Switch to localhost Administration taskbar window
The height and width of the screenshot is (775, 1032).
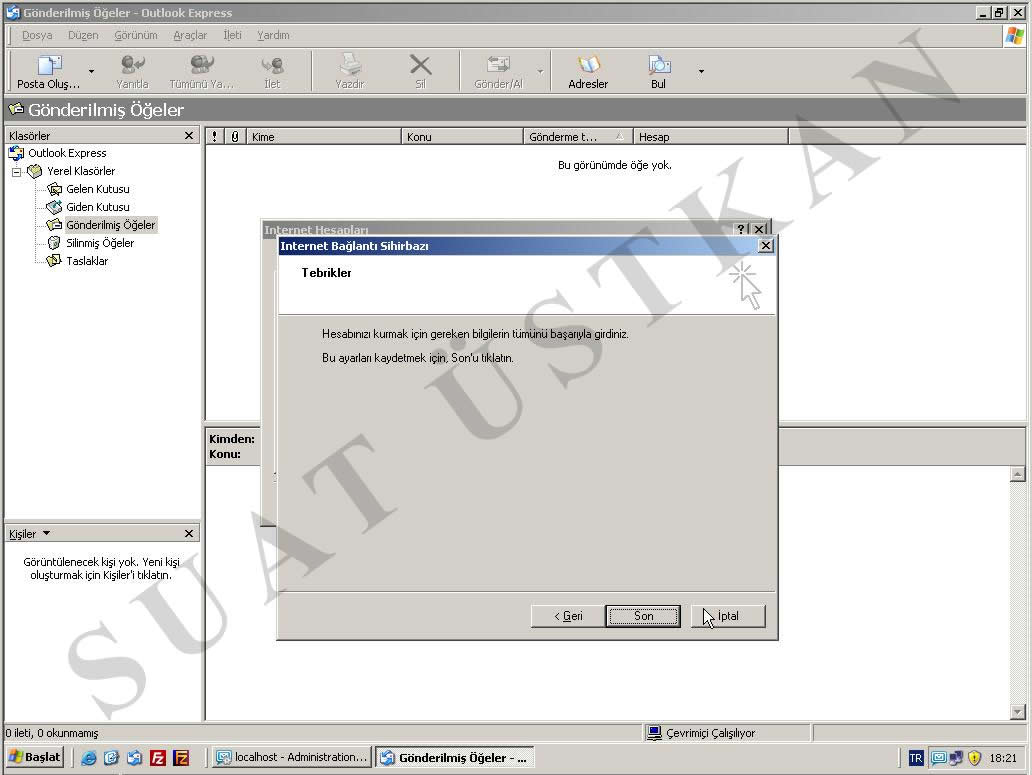292,757
